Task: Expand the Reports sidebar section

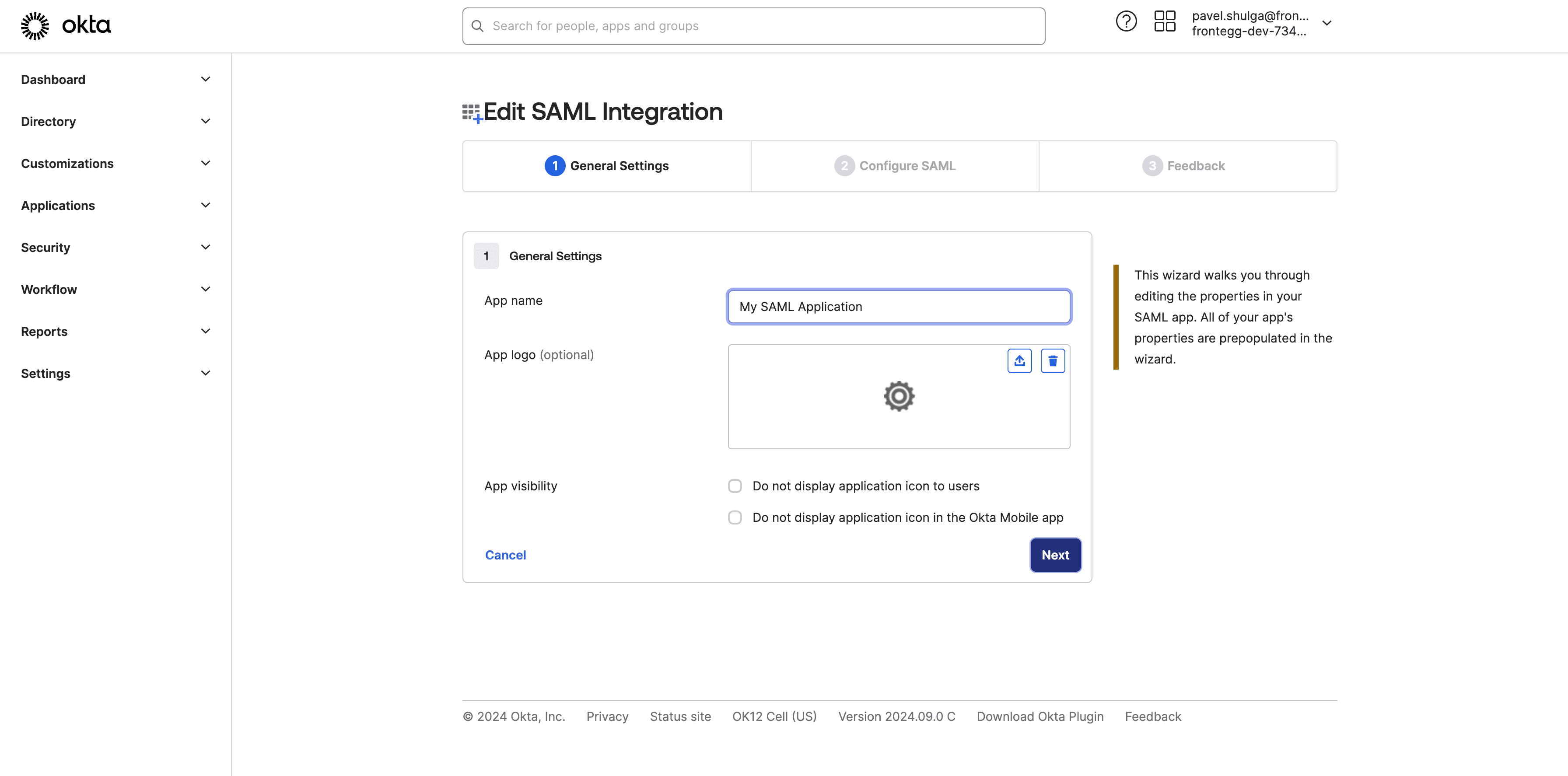Action: pos(115,331)
